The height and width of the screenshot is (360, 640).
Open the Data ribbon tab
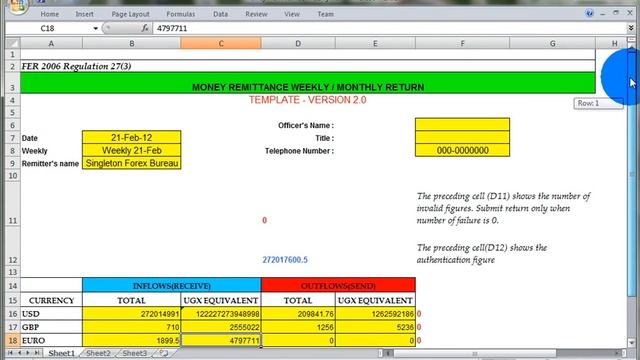(x=220, y=14)
